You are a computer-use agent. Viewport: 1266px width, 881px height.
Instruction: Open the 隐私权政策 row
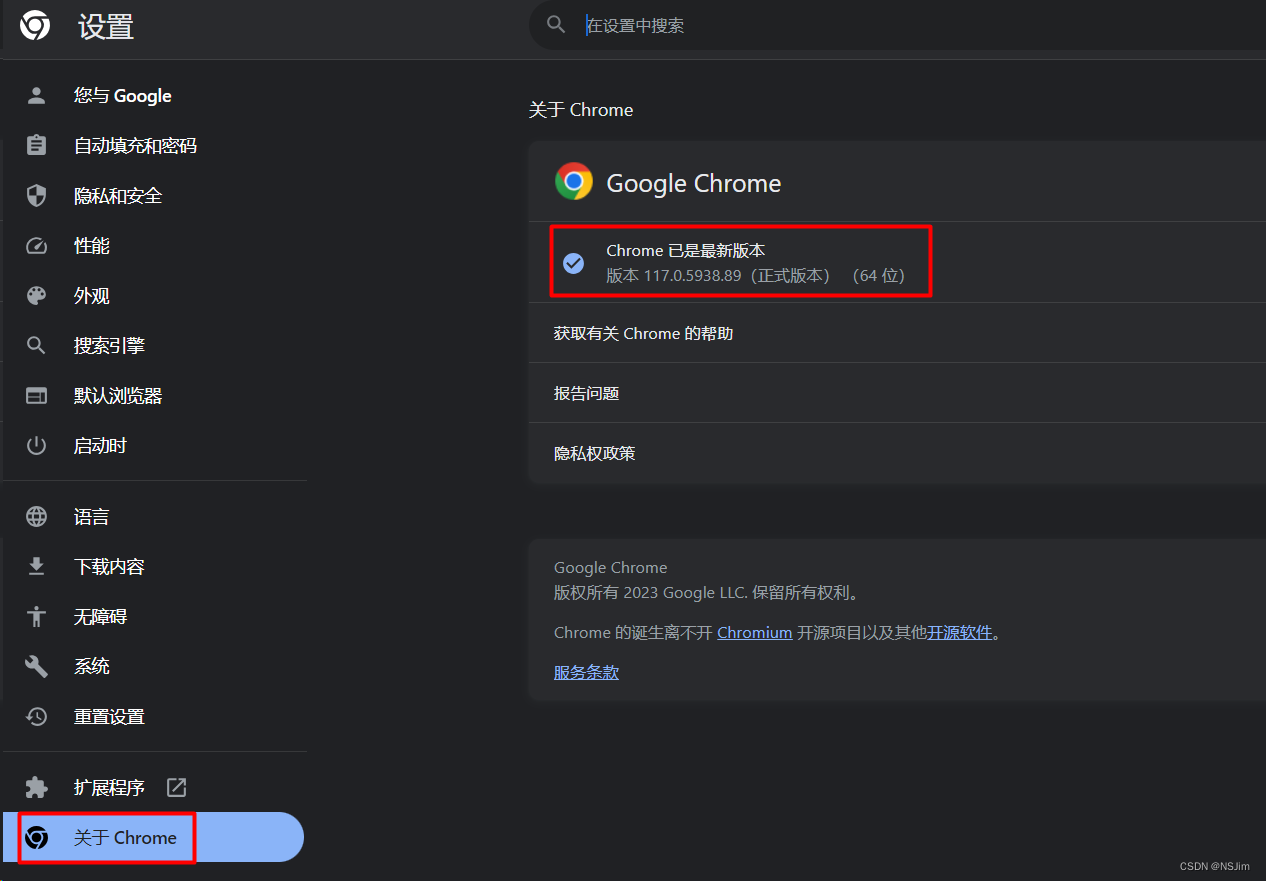897,453
